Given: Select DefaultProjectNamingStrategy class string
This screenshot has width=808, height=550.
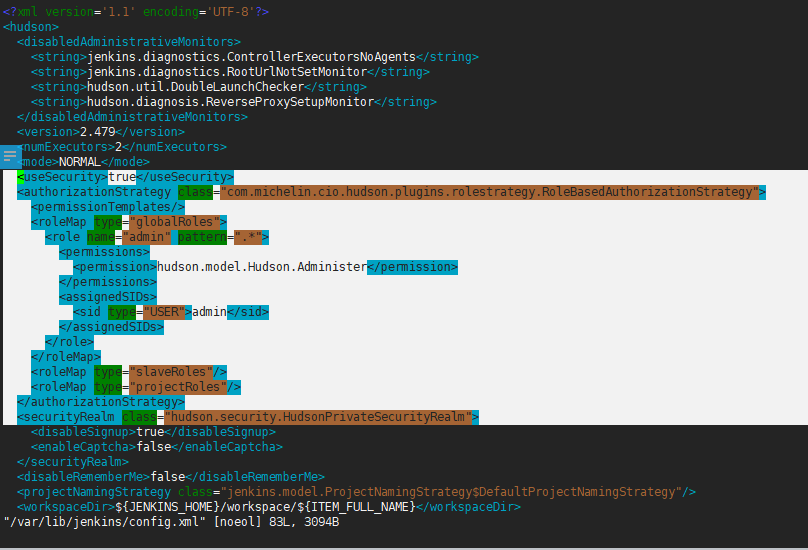Looking at the screenshot, I should 451,492.
